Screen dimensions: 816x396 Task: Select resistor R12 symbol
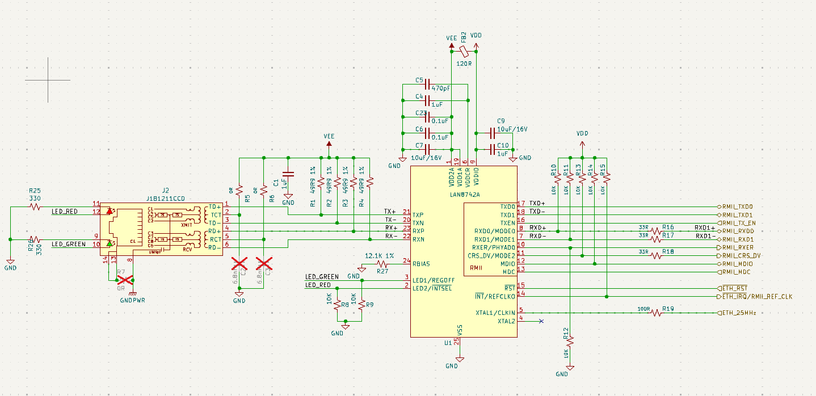point(570,342)
